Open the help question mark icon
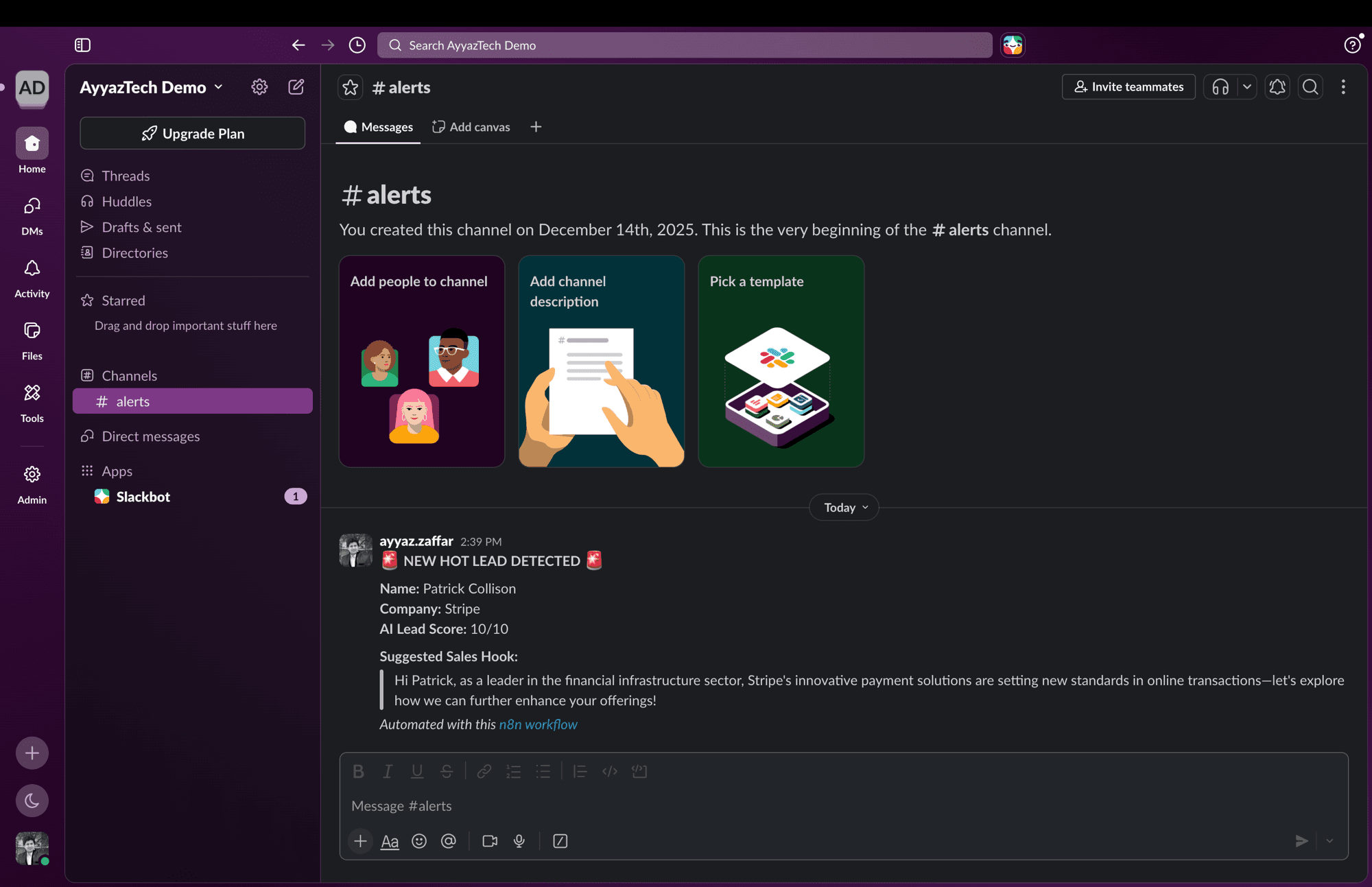Screen dimensions: 1372x887 point(1352,45)
